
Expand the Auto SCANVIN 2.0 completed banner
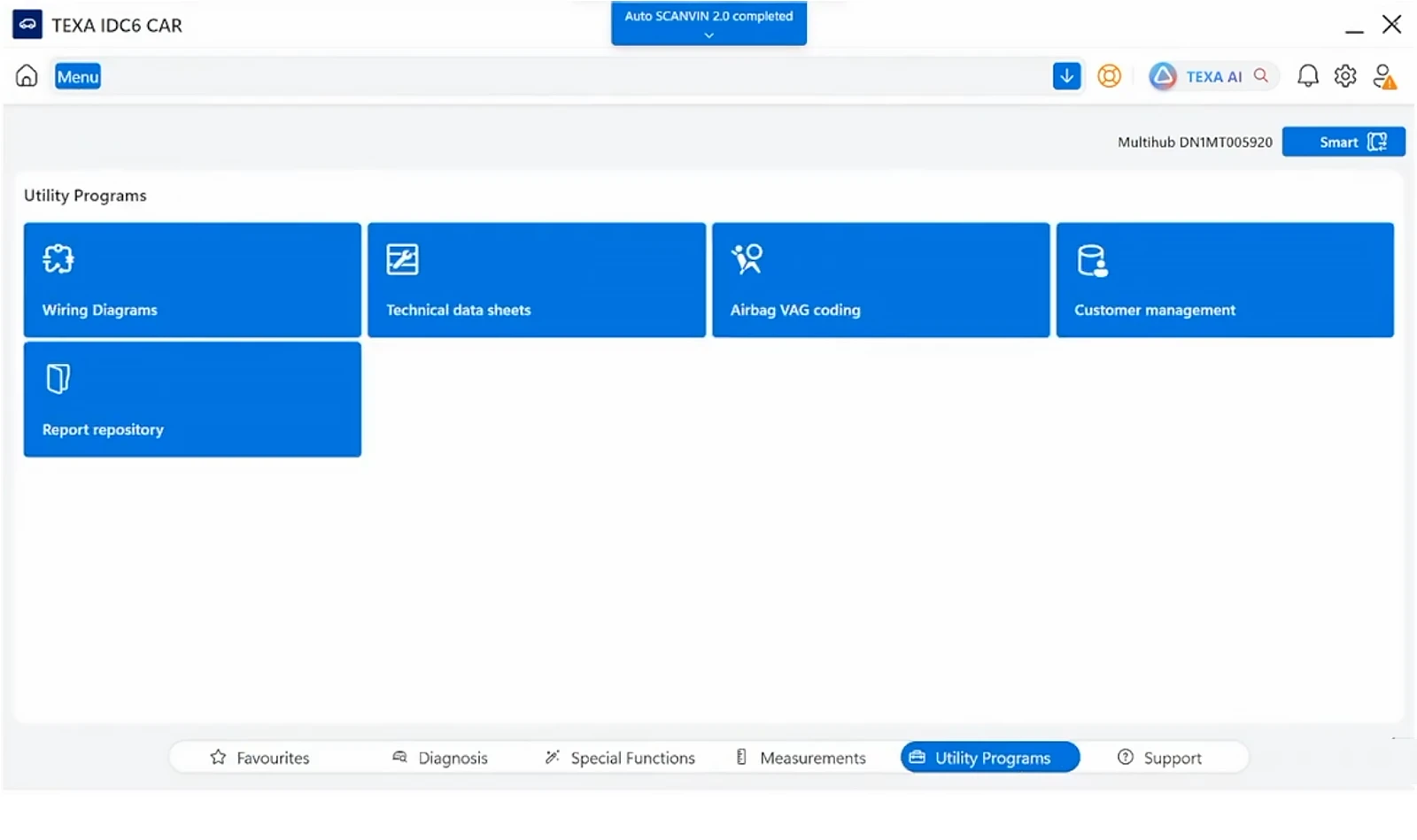click(x=708, y=23)
